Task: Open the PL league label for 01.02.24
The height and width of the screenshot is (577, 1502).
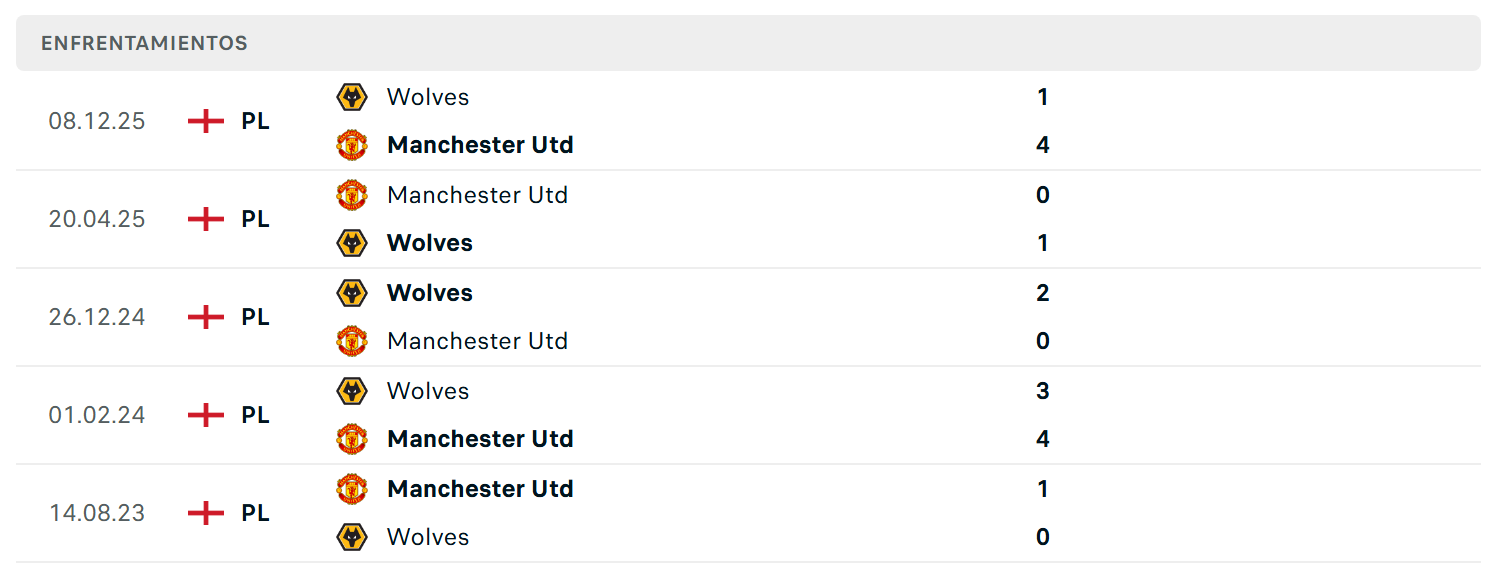Action: (255, 415)
